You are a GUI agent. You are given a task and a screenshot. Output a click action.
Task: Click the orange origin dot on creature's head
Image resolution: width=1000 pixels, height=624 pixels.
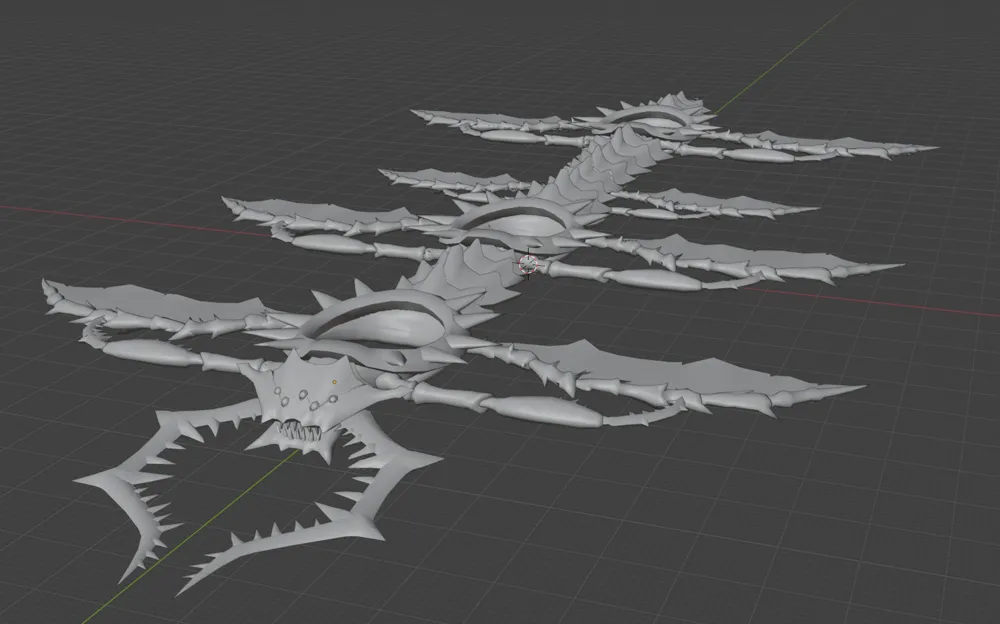[x=334, y=382]
